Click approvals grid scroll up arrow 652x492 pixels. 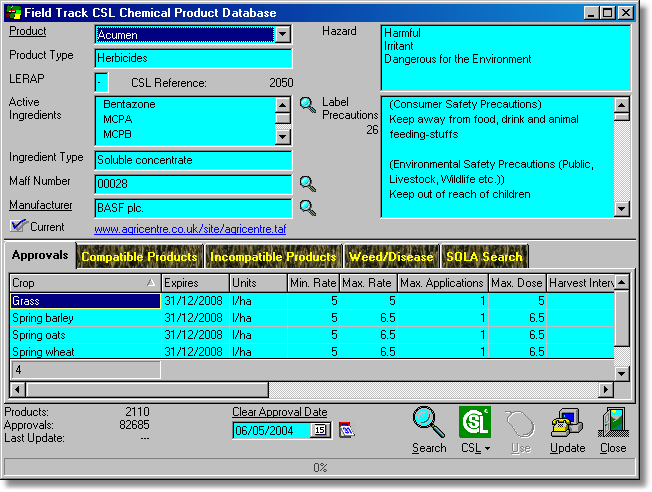pos(622,282)
